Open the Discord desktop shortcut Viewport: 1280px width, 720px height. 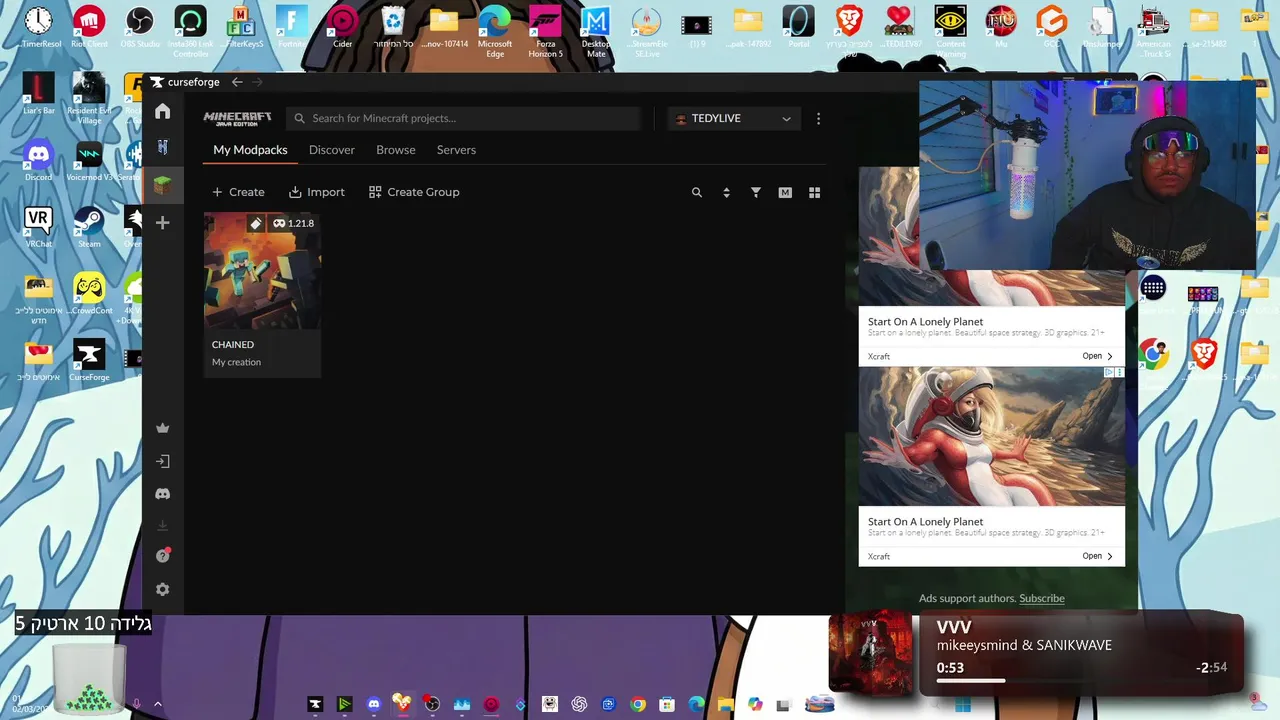(38, 162)
